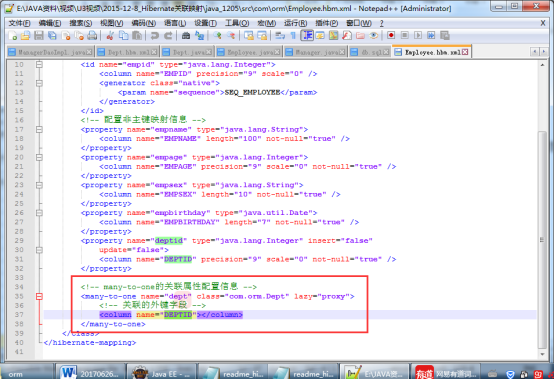Play back the recorded macro
Screen dimensions: 554x380
click(x=418, y=36)
